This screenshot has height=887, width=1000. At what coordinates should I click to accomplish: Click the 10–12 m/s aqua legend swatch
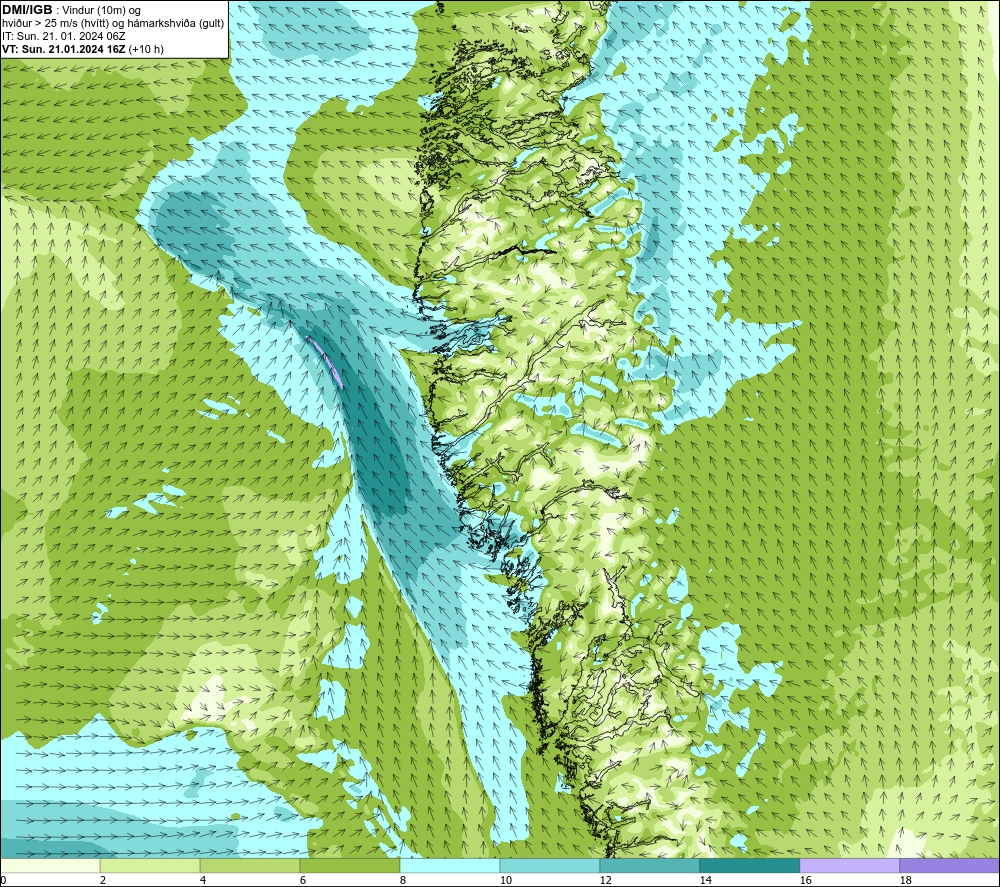pyautogui.click(x=550, y=866)
